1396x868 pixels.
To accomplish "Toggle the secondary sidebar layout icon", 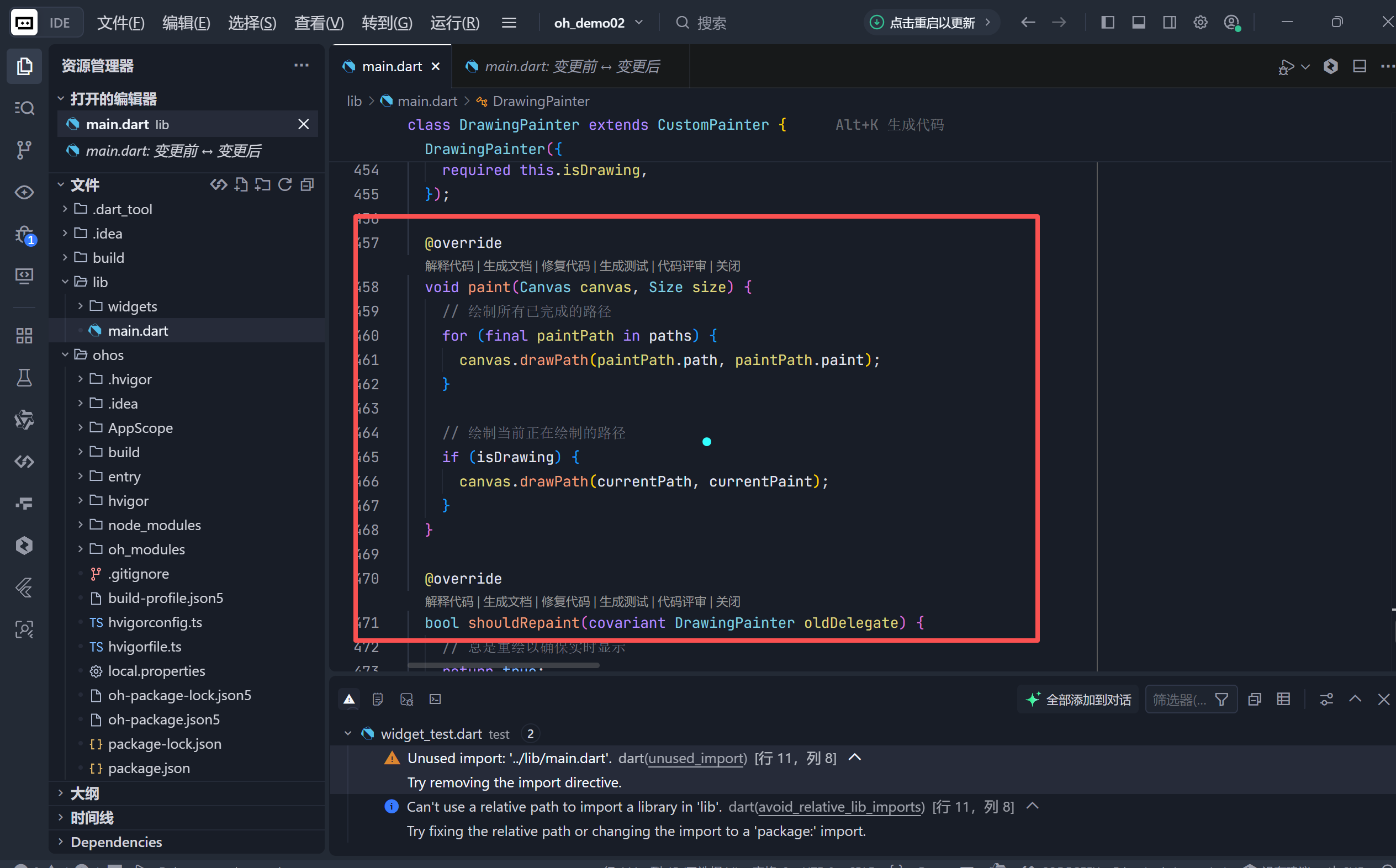I will click(x=1169, y=23).
